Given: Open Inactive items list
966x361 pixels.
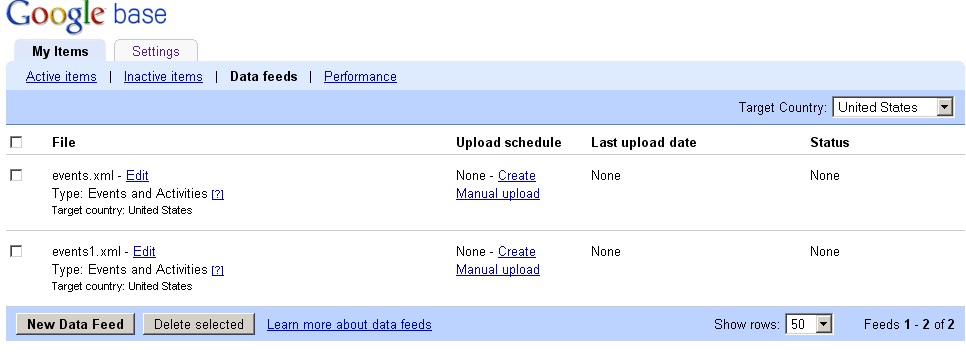Looking at the screenshot, I should pyautogui.click(x=163, y=76).
